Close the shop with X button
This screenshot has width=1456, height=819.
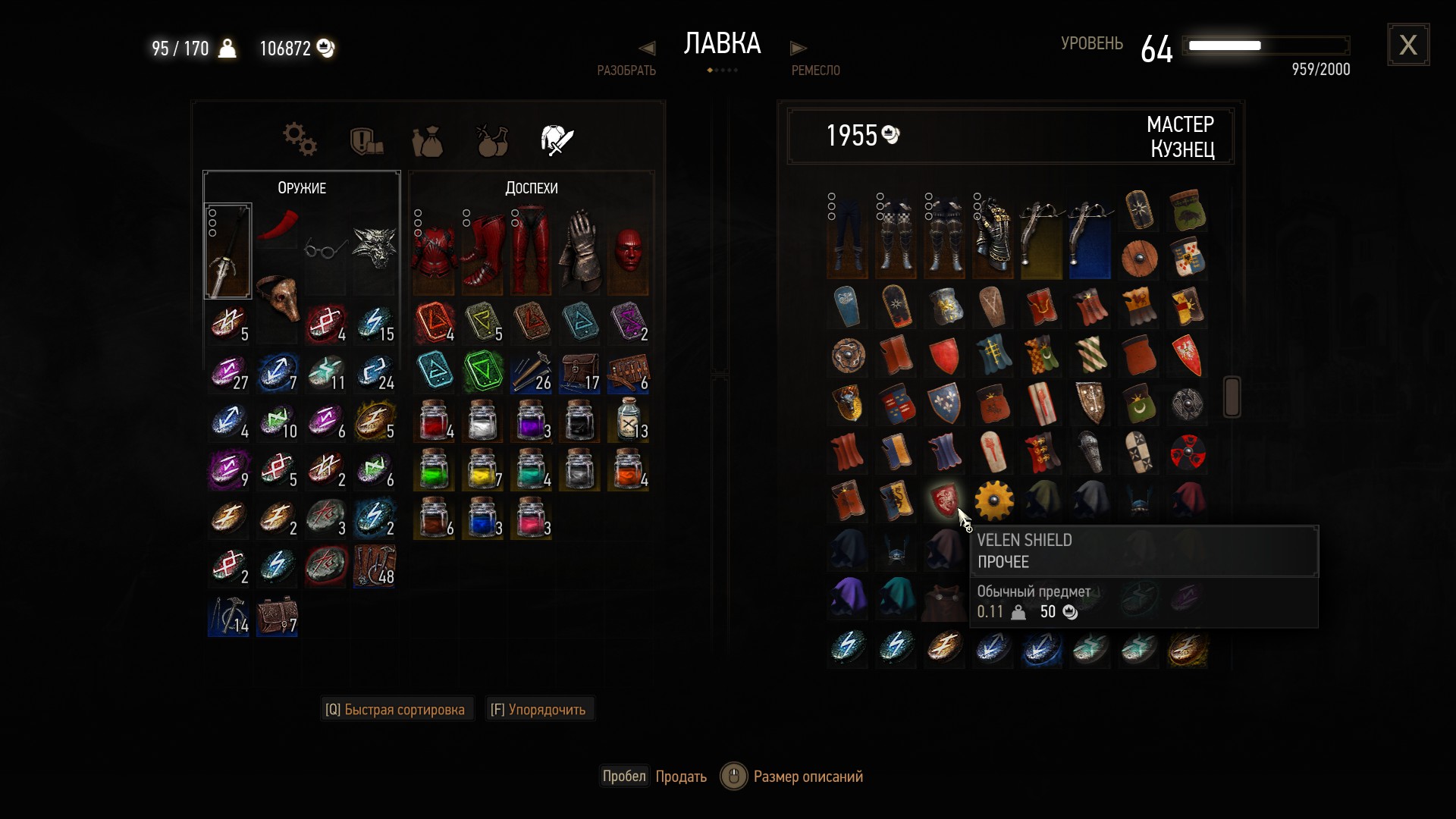click(1408, 45)
